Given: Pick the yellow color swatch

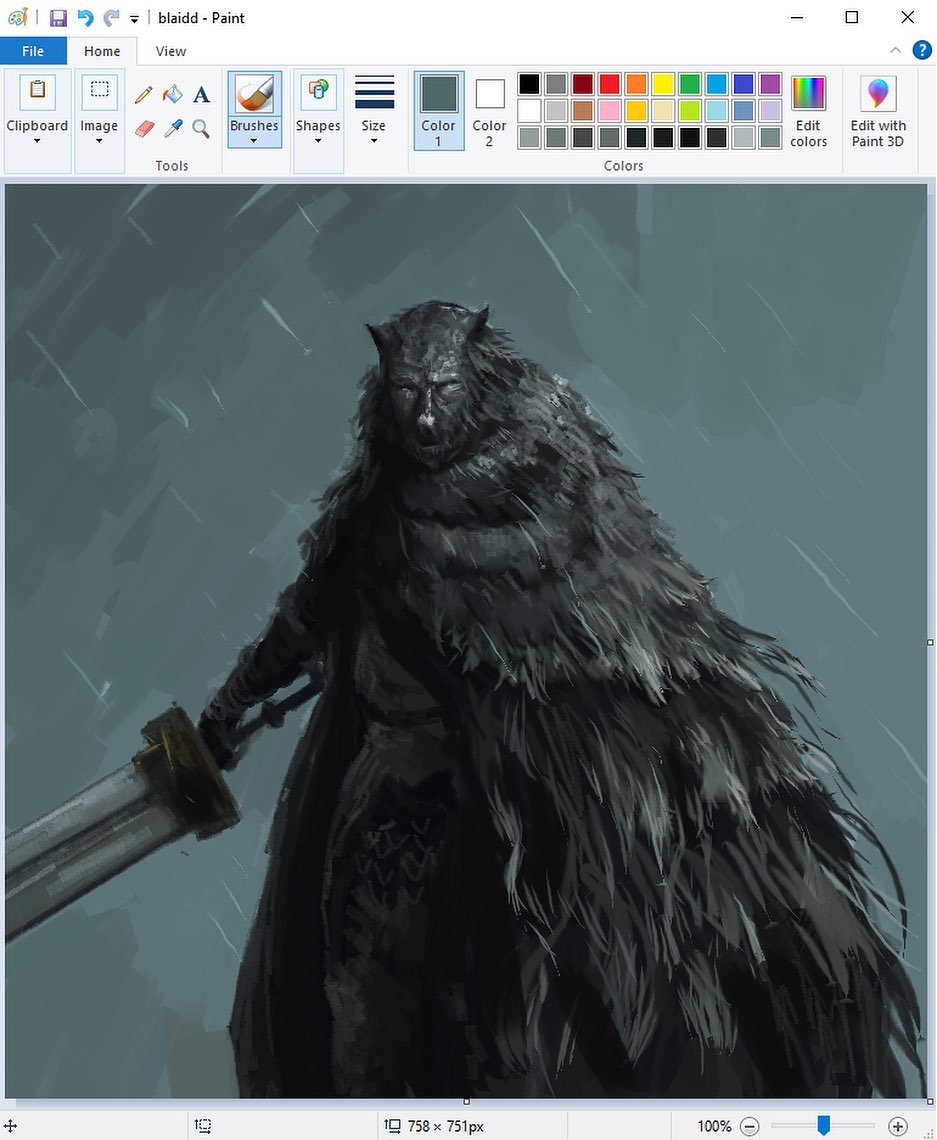Looking at the screenshot, I should pyautogui.click(x=663, y=84).
